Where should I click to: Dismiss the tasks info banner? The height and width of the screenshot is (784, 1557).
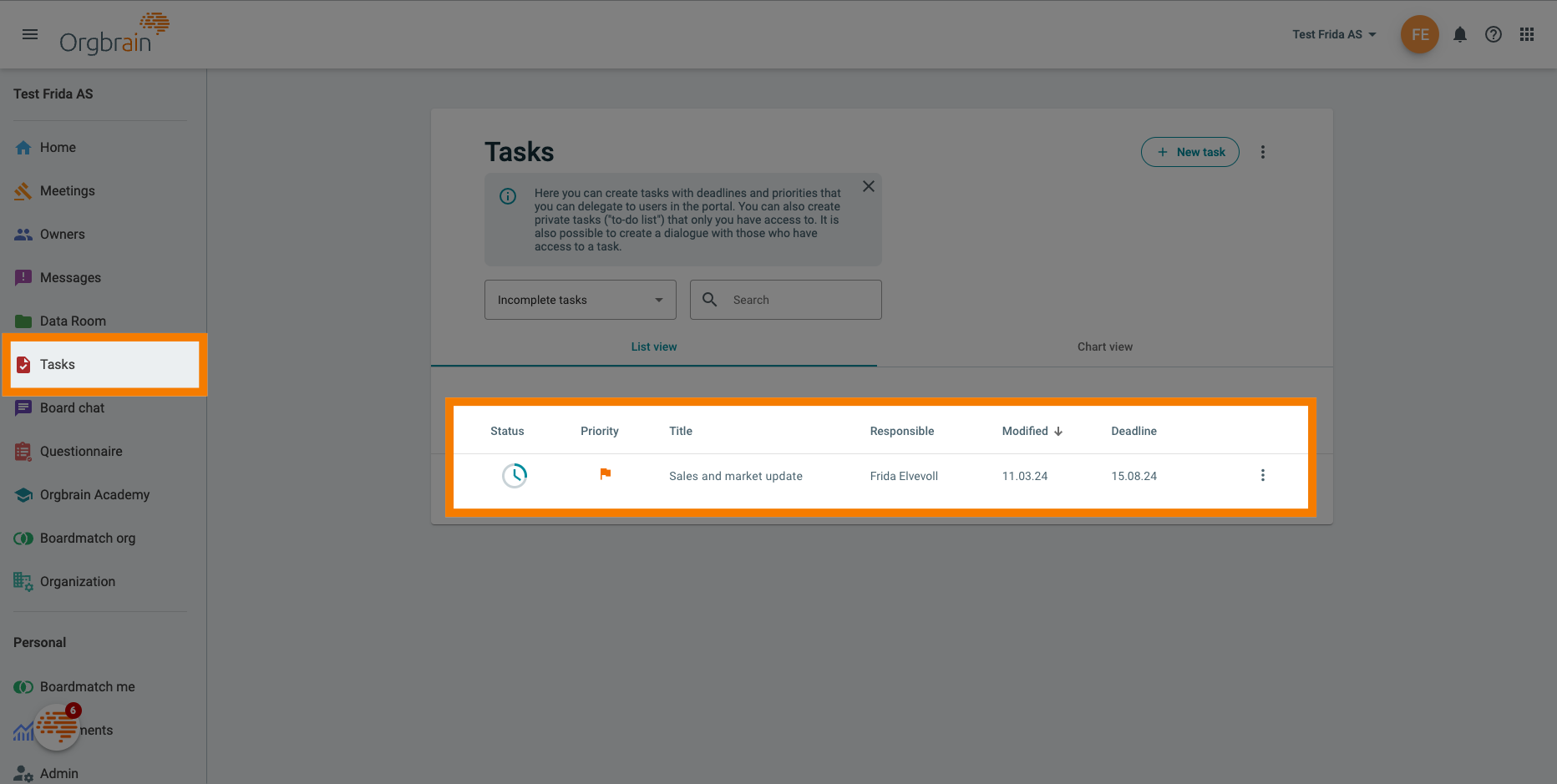[x=868, y=185]
